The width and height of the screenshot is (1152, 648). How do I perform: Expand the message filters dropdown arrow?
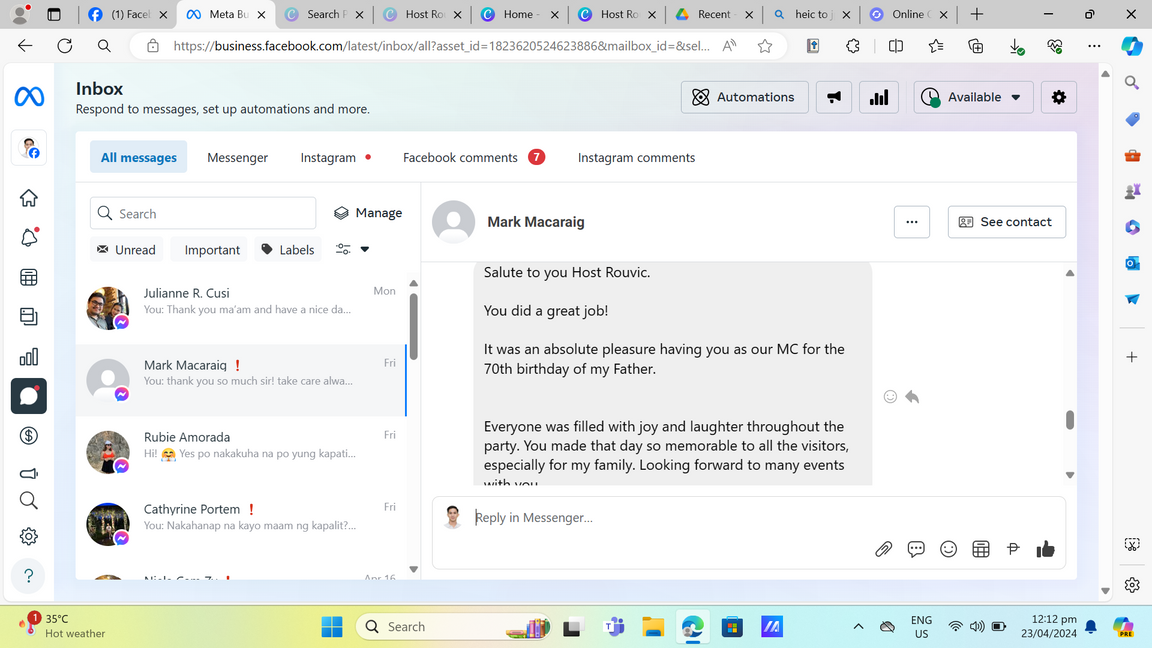coord(365,250)
